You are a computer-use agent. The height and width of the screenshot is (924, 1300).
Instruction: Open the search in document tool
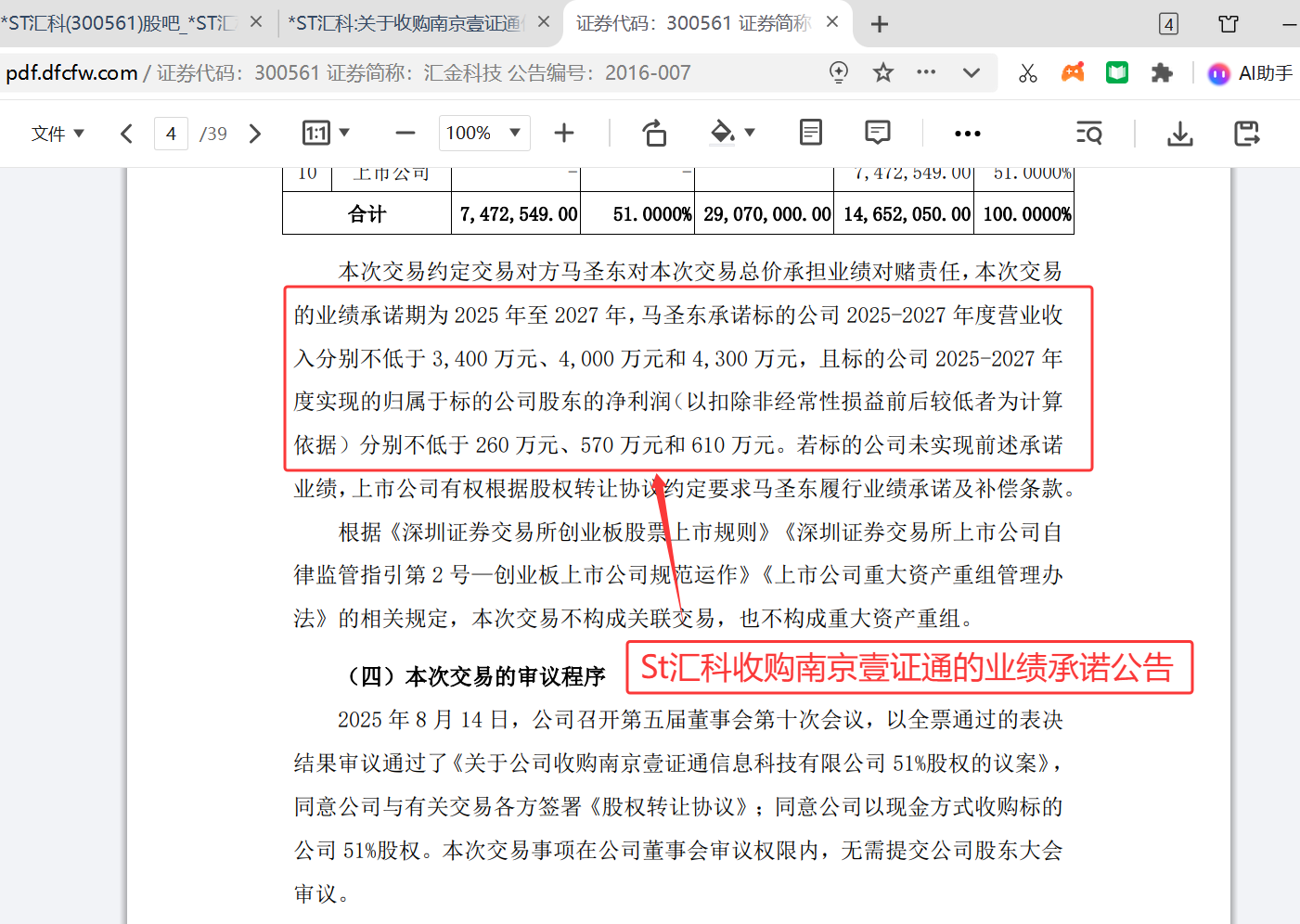1089,134
